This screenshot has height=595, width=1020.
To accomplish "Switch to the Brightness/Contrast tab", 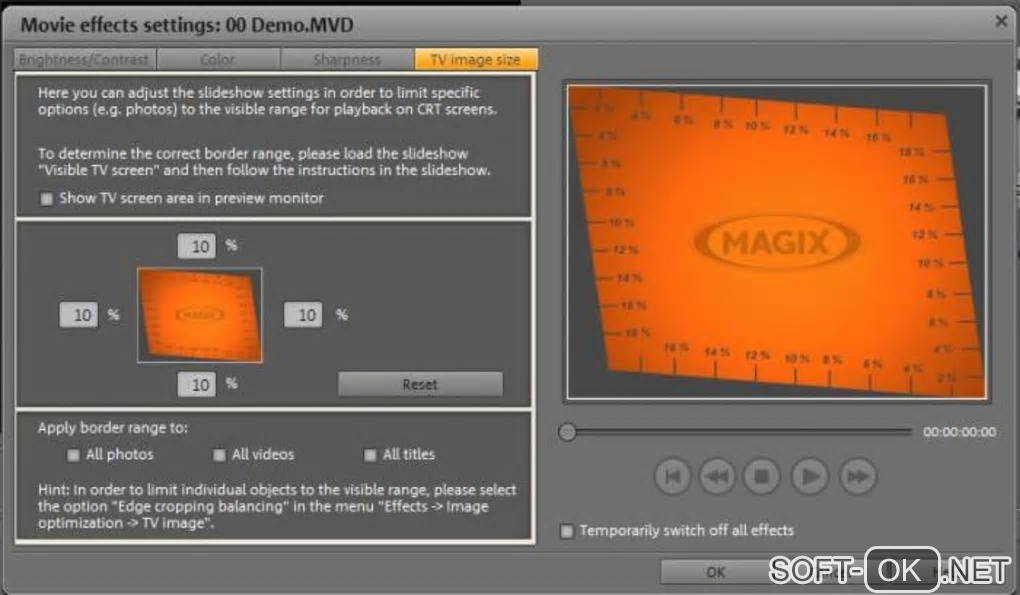I will point(84,59).
